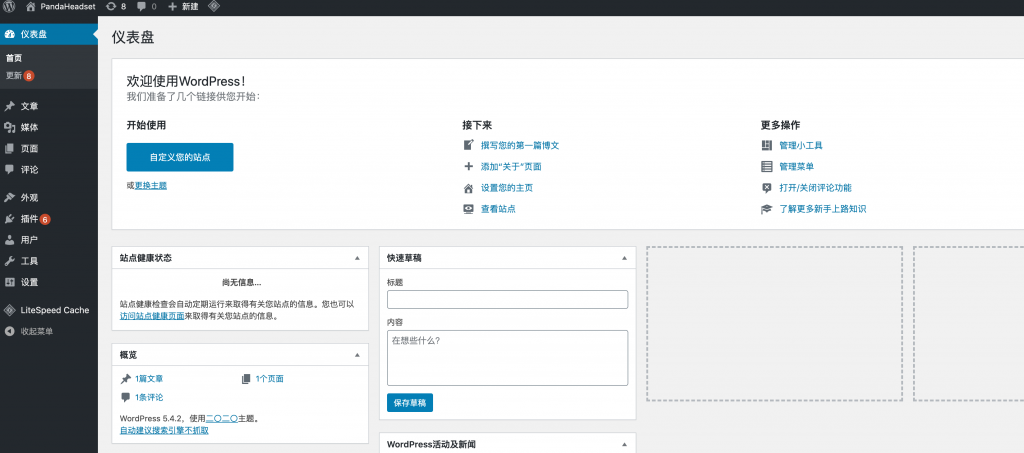This screenshot has height=453, width=1024.
Task: Click the comments bubble icon in admin bar
Action: point(143,7)
